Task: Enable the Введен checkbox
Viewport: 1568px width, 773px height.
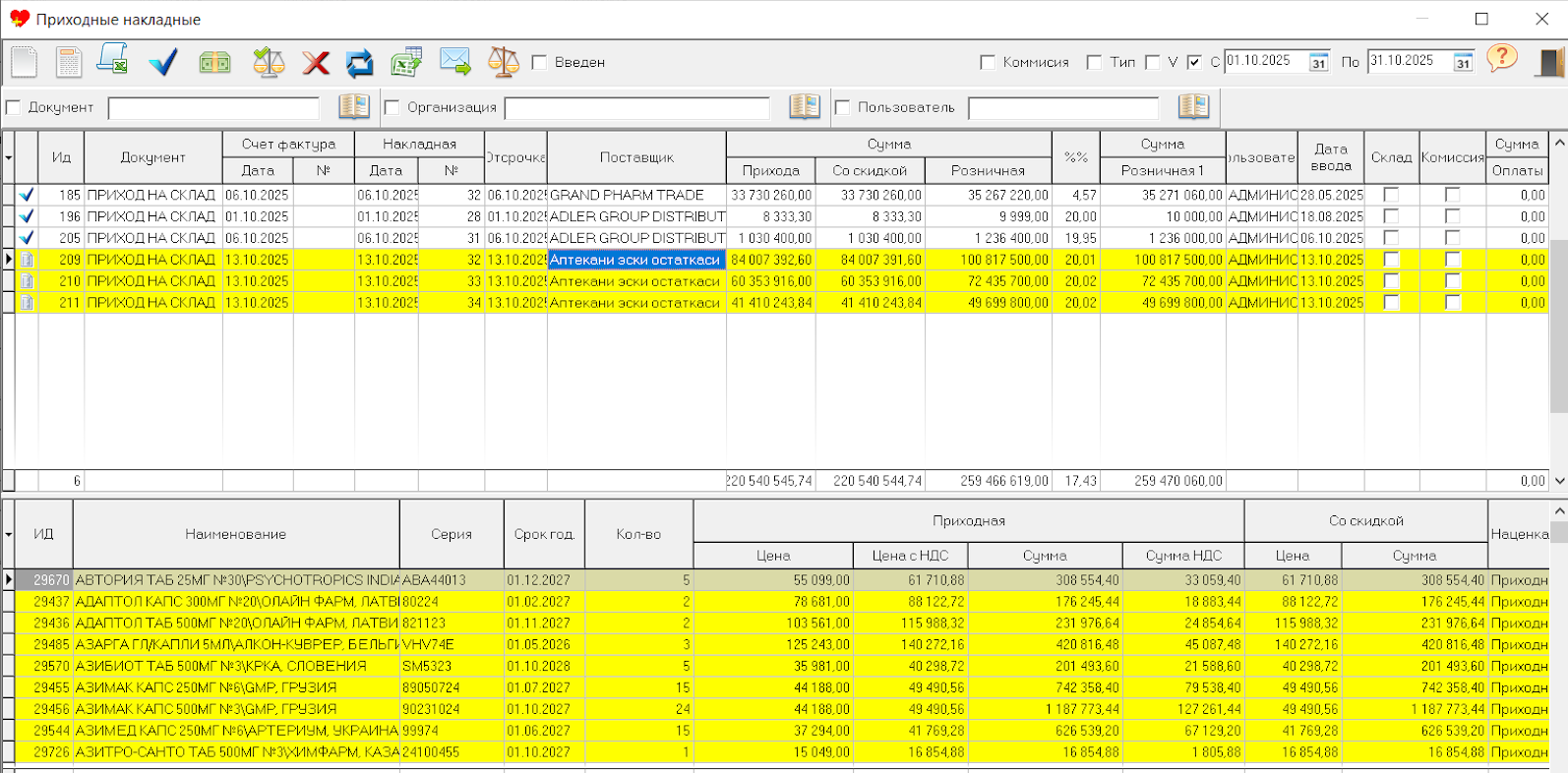Action: (x=539, y=63)
